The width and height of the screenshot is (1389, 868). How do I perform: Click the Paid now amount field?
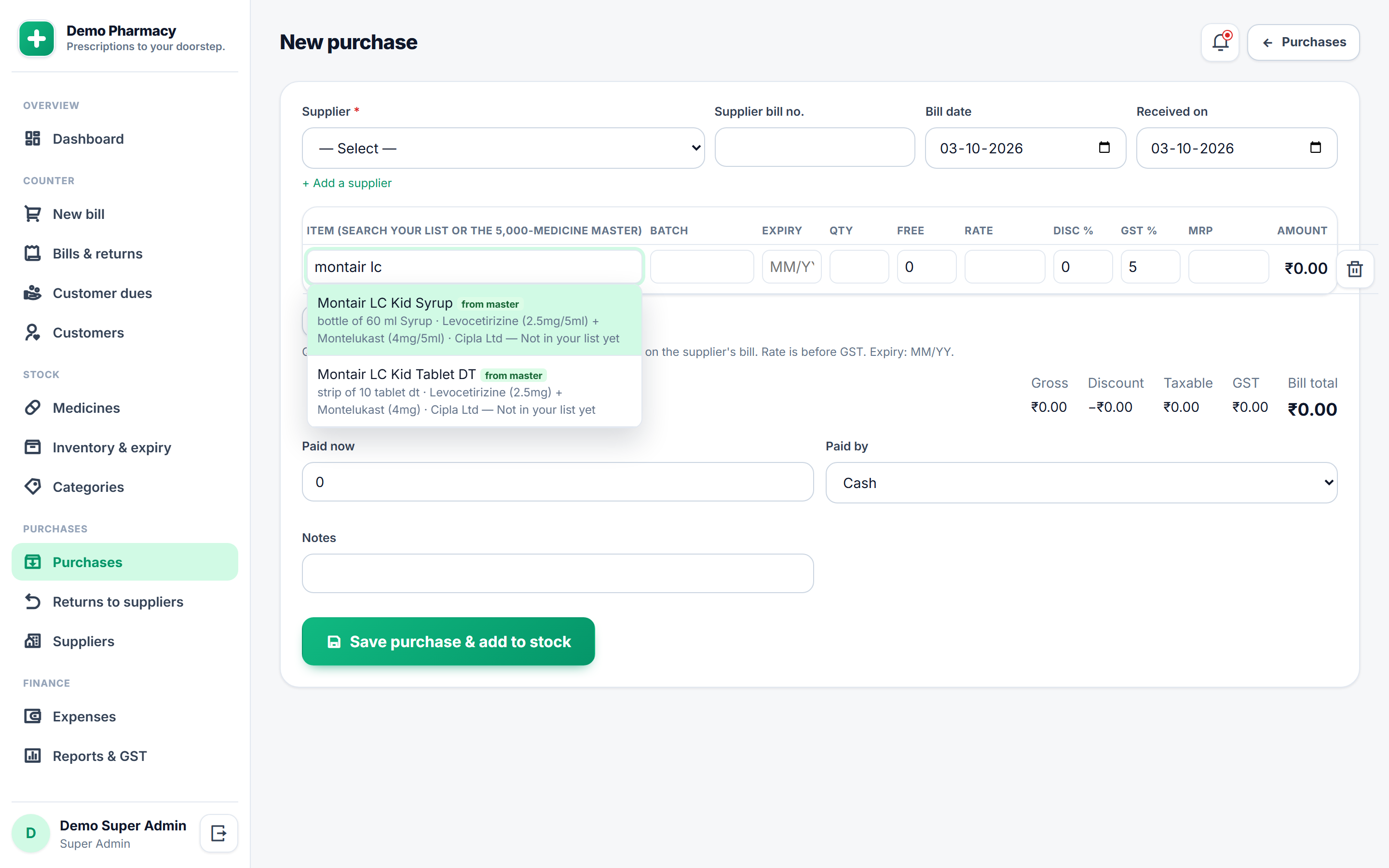point(558,482)
